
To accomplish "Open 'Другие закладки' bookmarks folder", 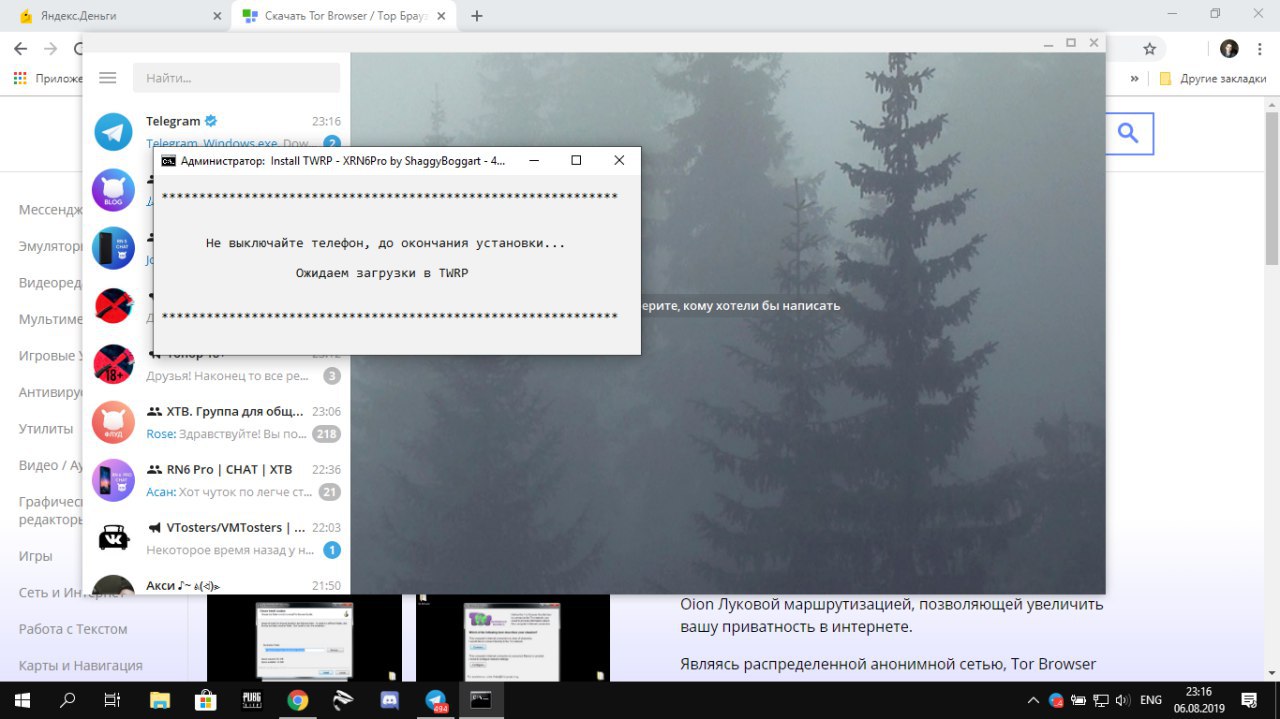I will (1212, 78).
